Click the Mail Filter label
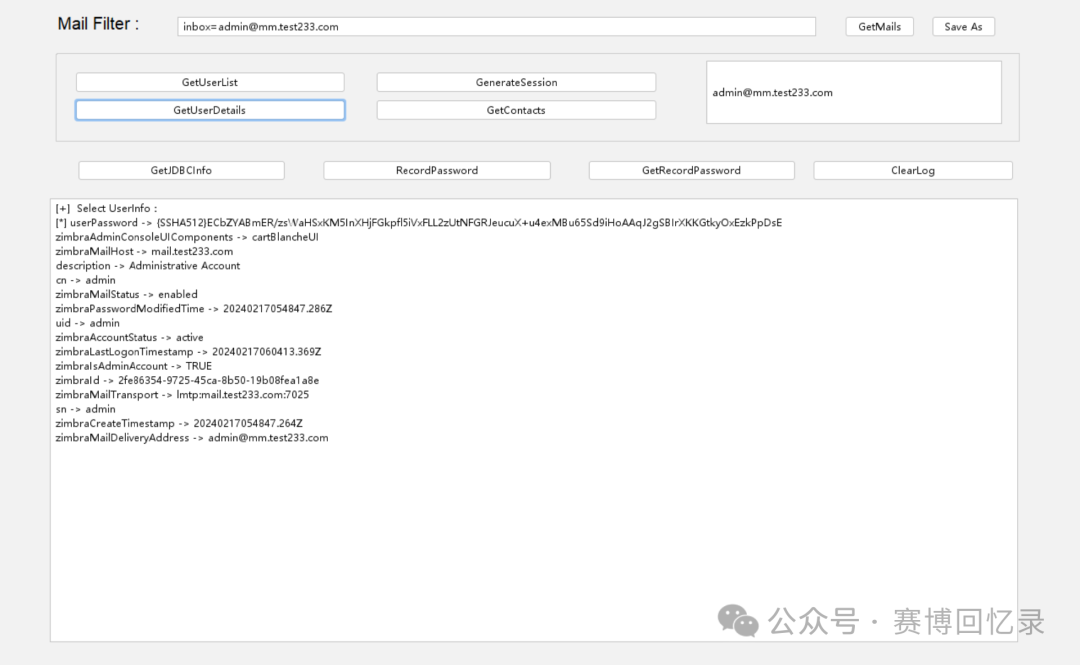Image resolution: width=1080 pixels, height=665 pixels. pyautogui.click(x=98, y=24)
